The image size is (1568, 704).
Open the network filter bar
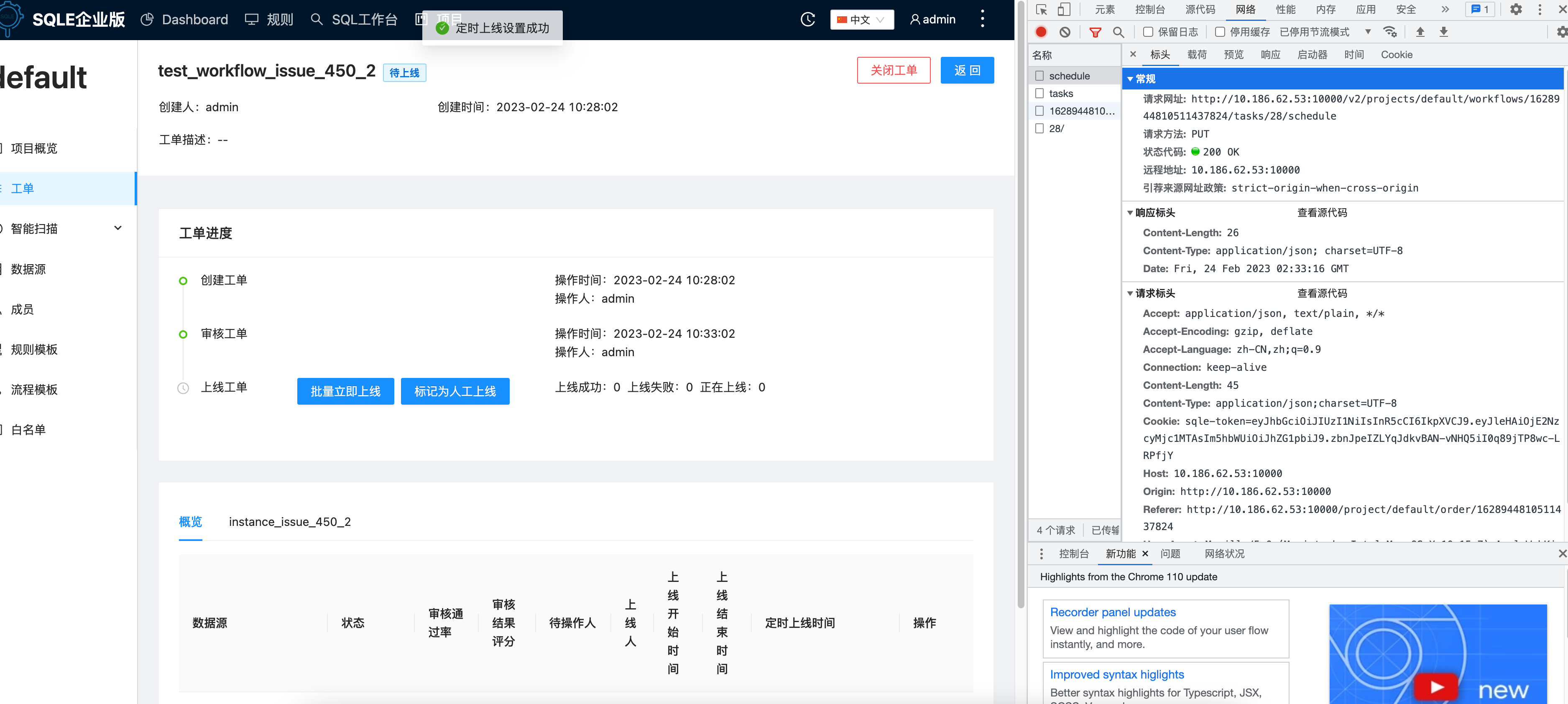click(x=1095, y=32)
